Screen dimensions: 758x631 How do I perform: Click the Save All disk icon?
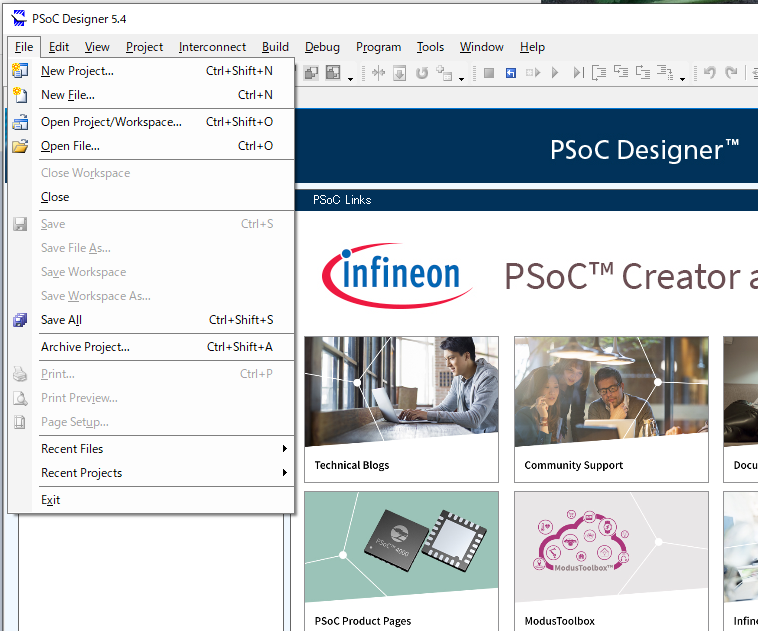[20, 320]
